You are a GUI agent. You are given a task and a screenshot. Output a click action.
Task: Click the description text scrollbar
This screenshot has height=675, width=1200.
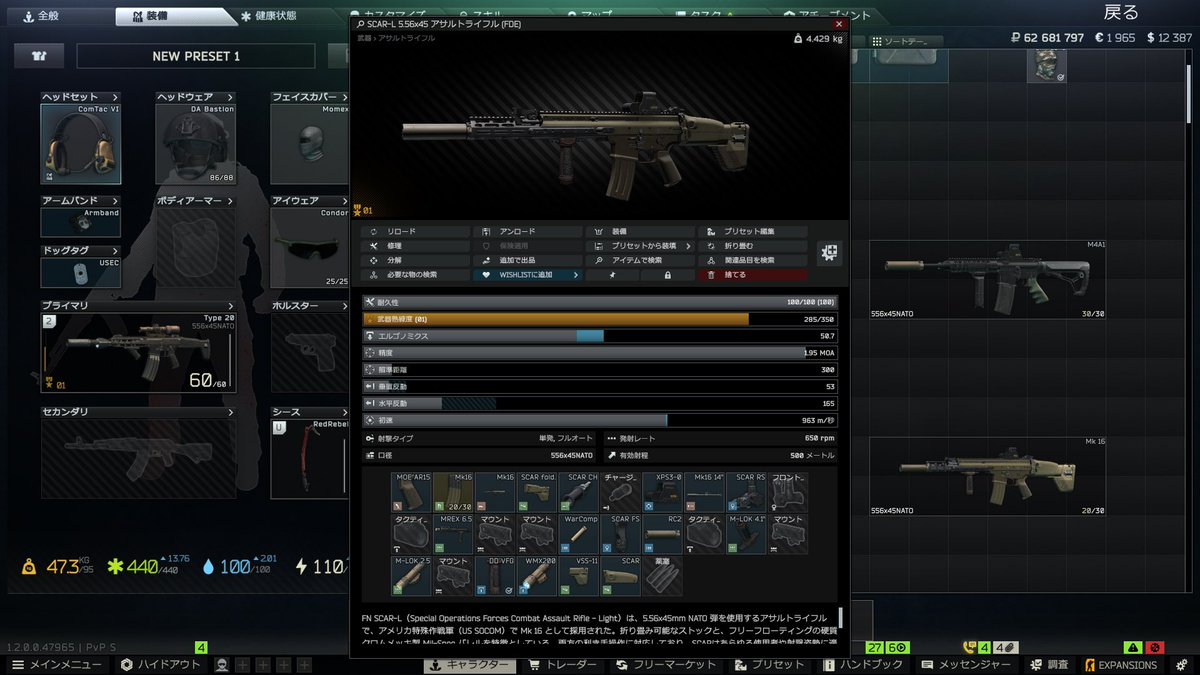coord(841,618)
